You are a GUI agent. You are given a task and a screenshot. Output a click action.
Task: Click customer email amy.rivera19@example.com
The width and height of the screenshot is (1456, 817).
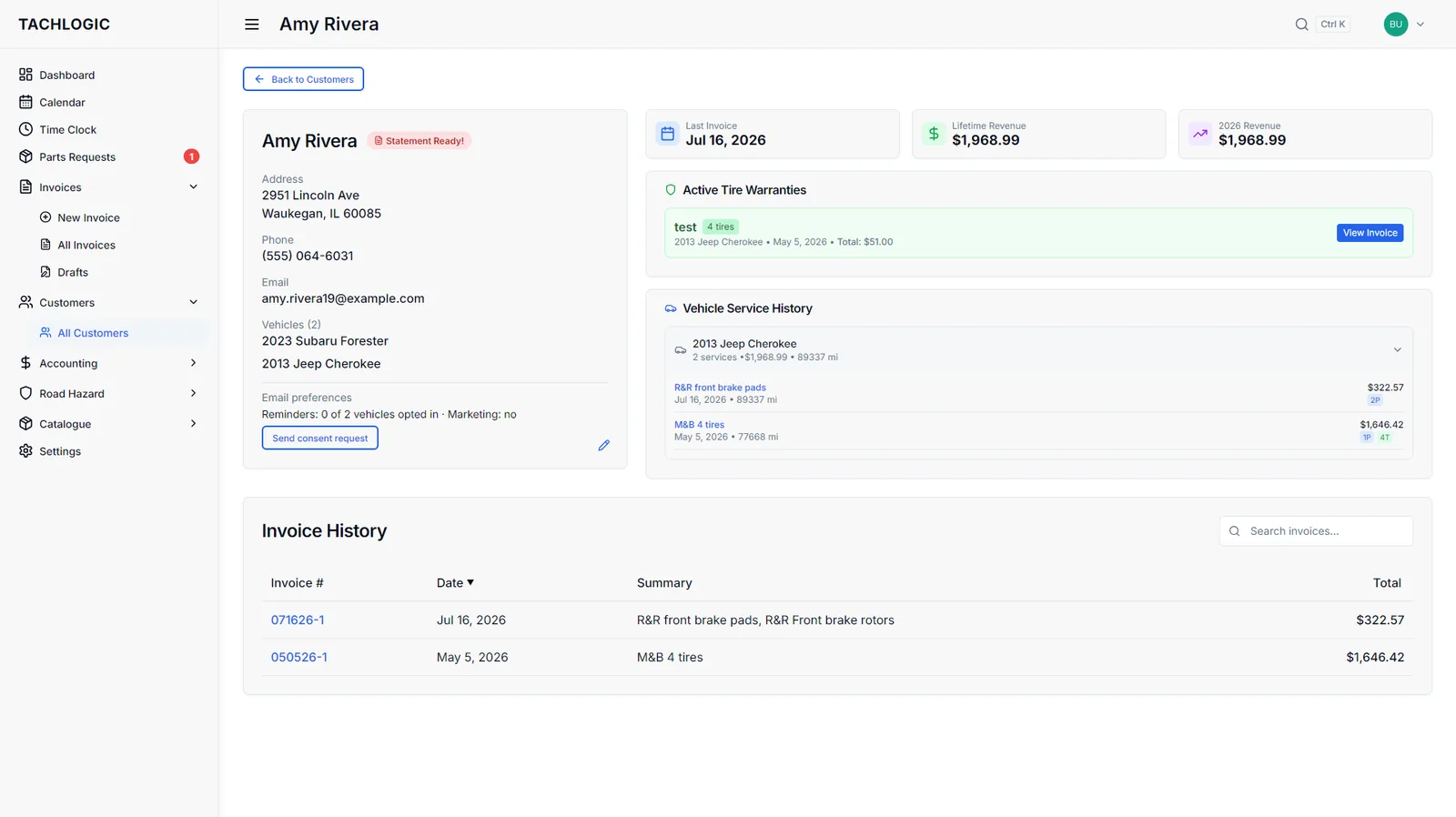click(343, 298)
